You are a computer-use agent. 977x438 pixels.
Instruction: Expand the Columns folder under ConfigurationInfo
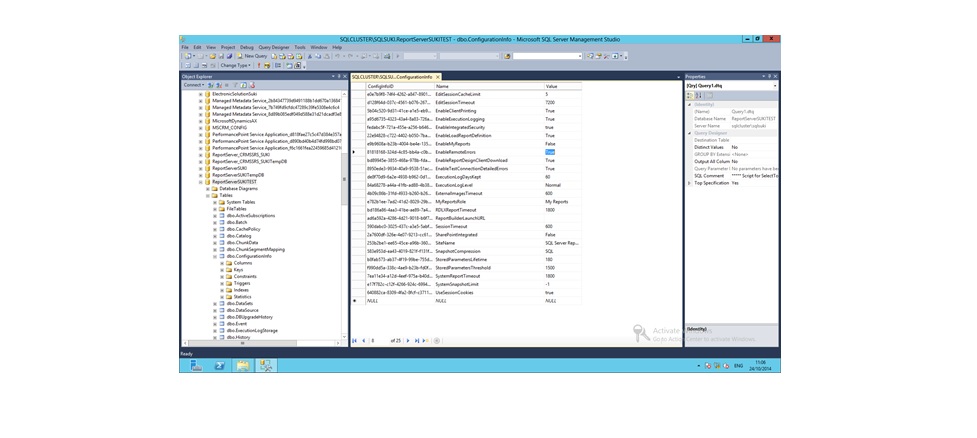click(222, 263)
